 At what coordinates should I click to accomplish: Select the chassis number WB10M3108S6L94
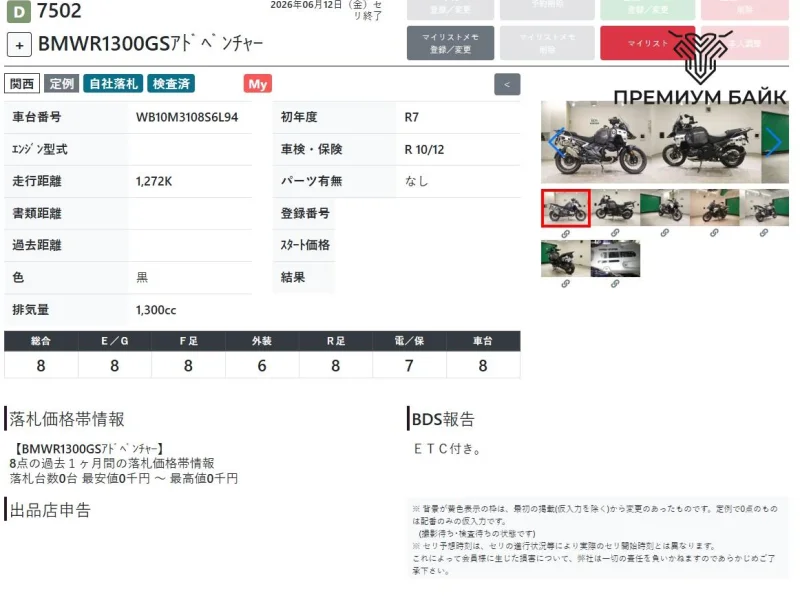click(x=187, y=117)
